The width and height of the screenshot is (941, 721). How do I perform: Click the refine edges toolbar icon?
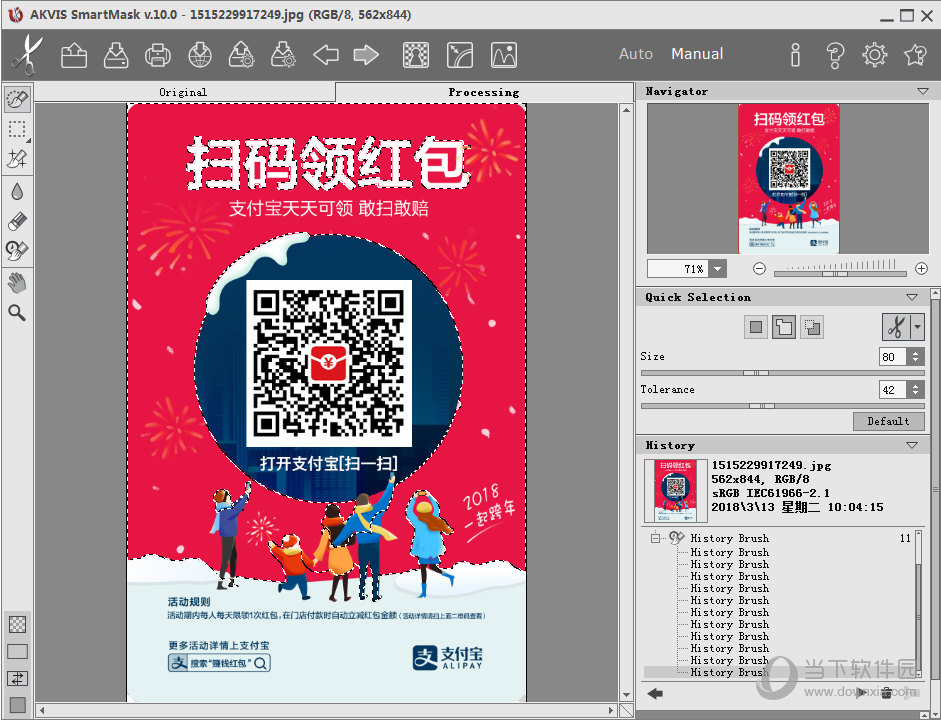click(460, 55)
